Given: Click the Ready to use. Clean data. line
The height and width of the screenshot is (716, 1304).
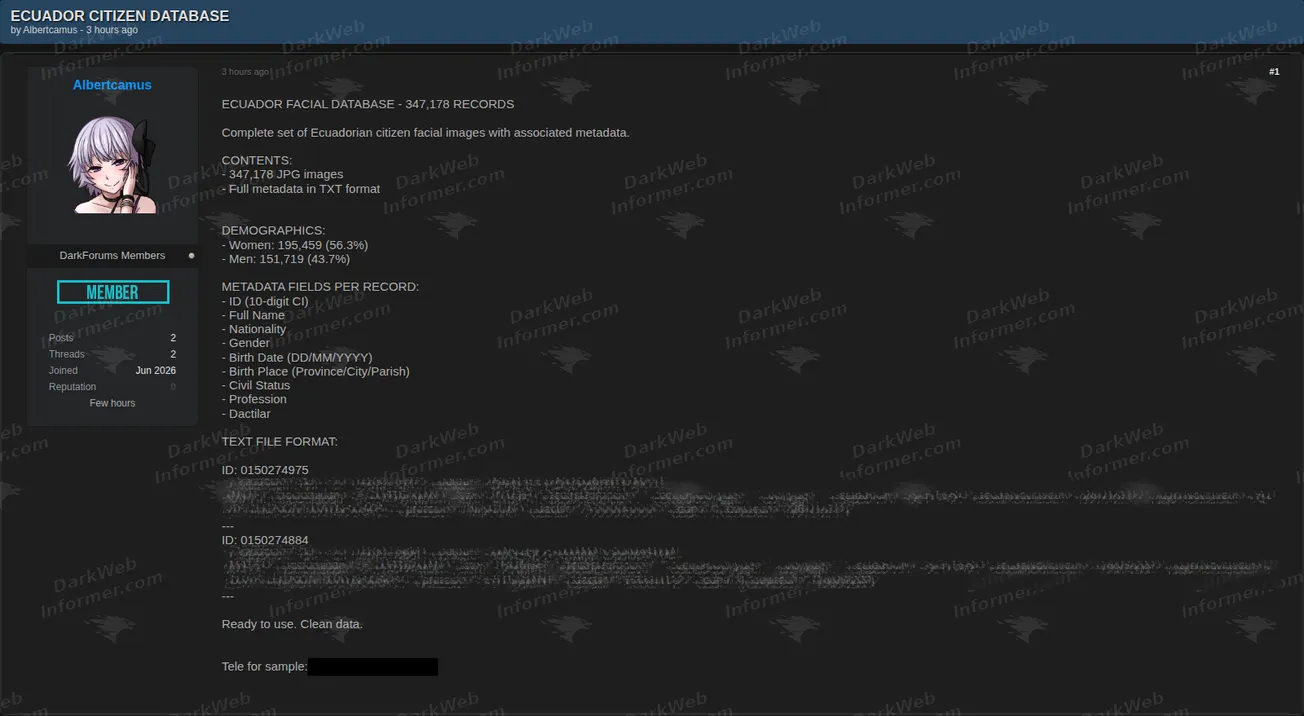Looking at the screenshot, I should [292, 624].
